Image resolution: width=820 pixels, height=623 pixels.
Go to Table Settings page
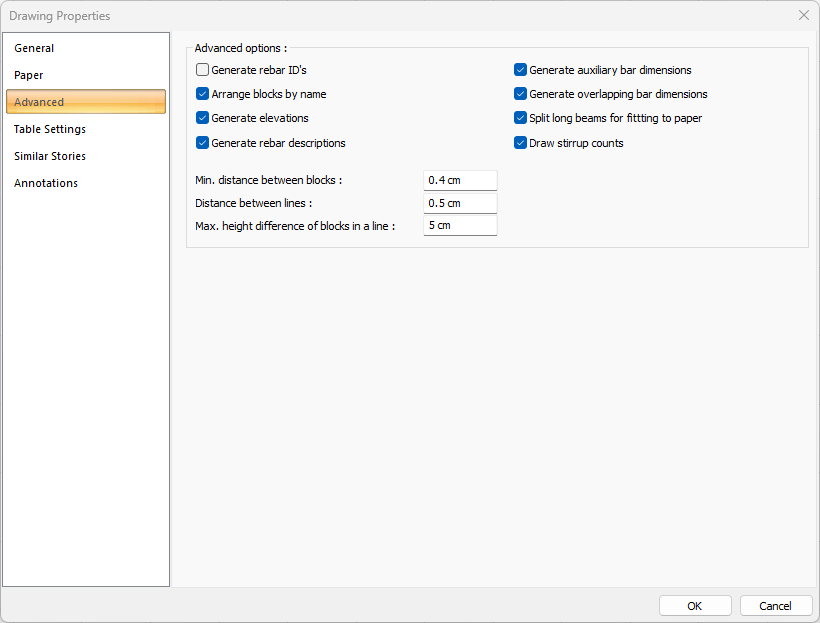tap(50, 129)
